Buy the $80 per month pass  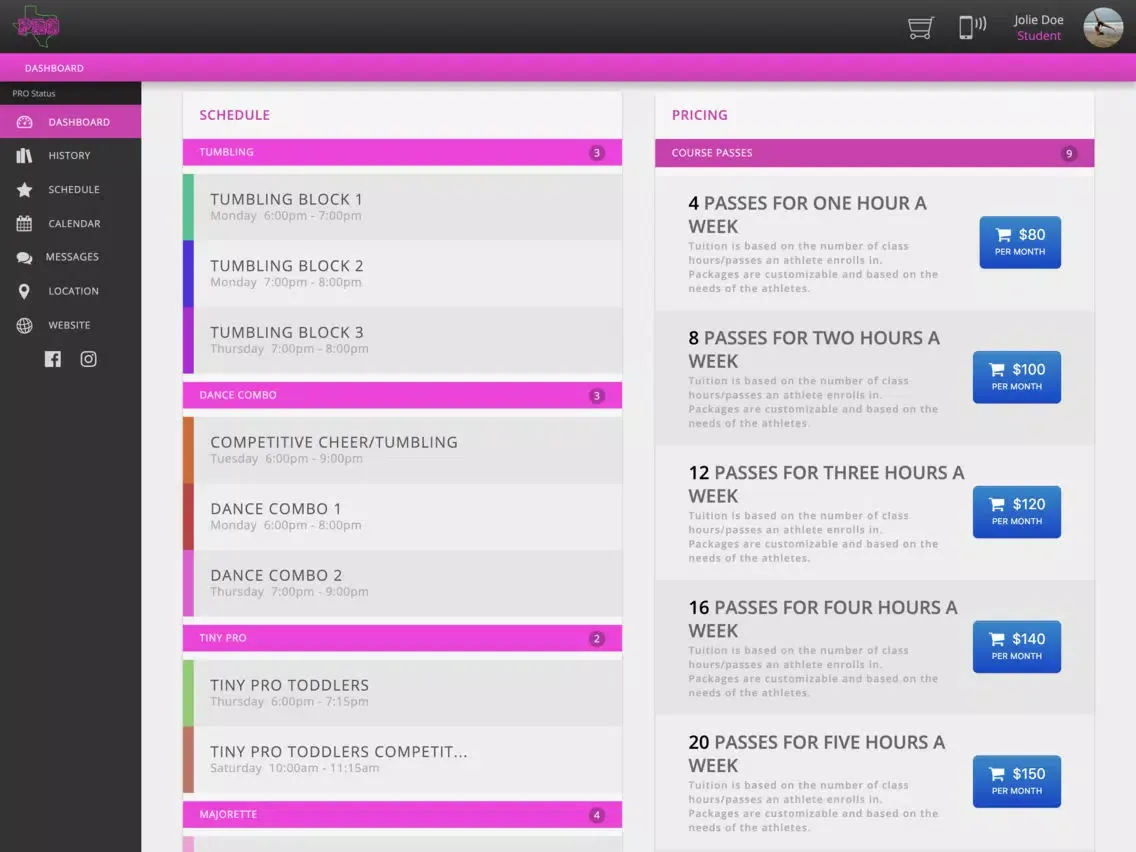[1020, 242]
